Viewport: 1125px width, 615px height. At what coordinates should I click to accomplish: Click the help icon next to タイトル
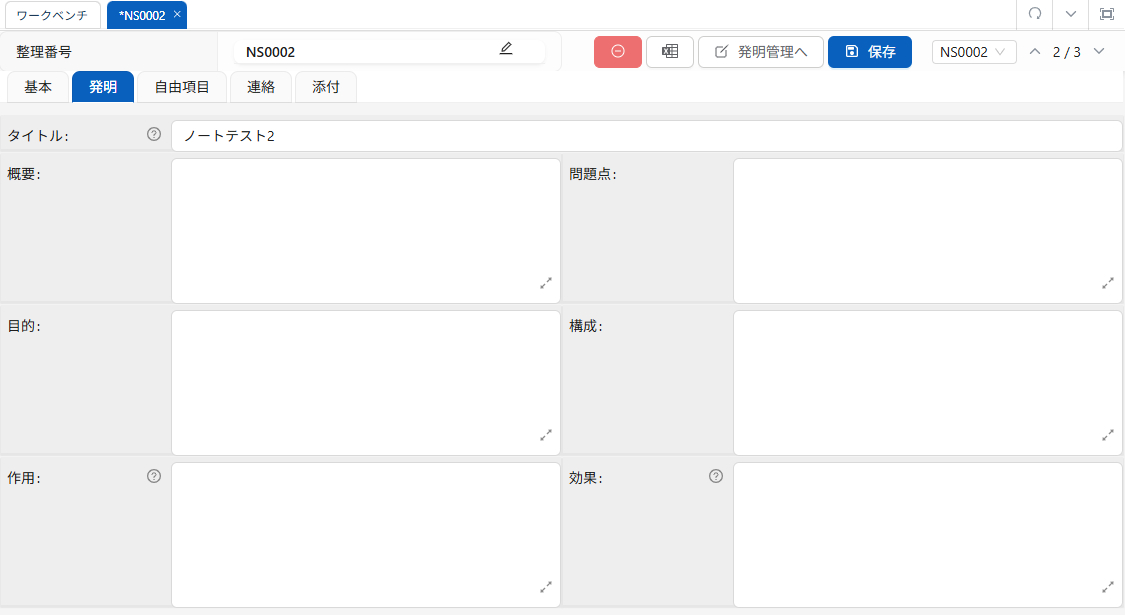(154, 134)
